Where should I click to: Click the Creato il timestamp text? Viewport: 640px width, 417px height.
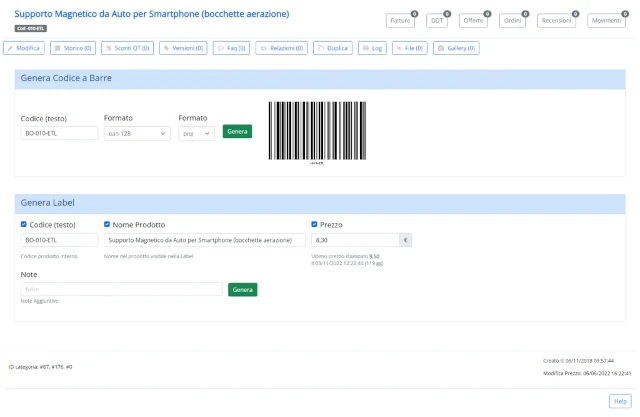point(578,361)
